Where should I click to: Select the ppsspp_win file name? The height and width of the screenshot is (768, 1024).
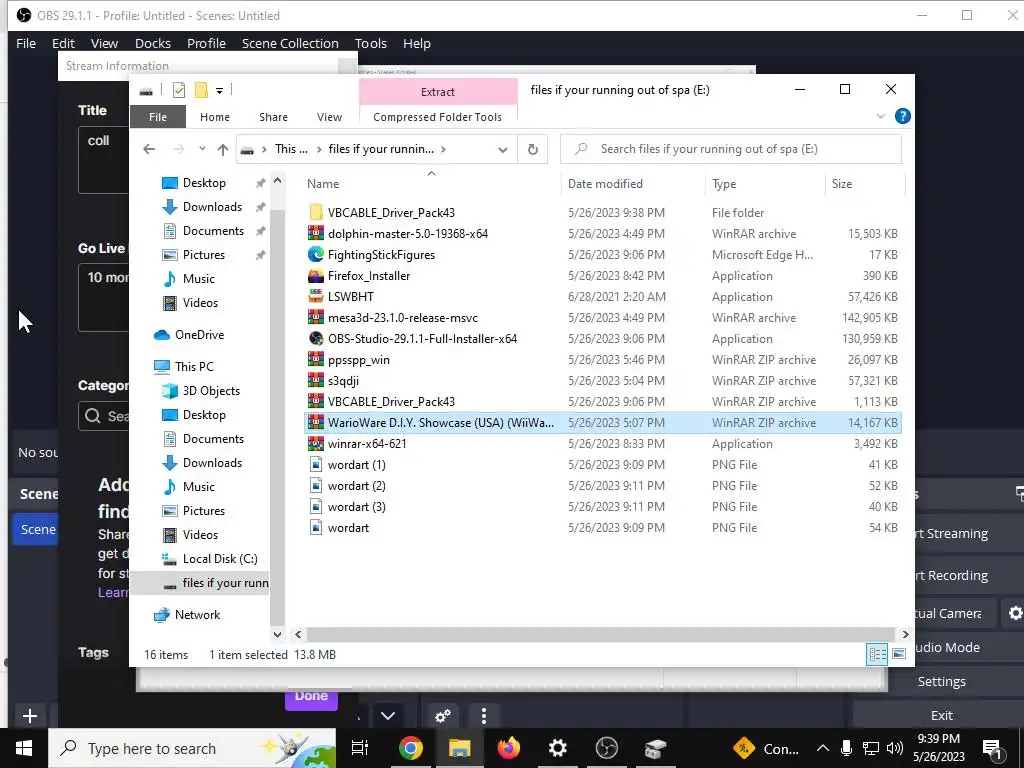click(x=359, y=360)
